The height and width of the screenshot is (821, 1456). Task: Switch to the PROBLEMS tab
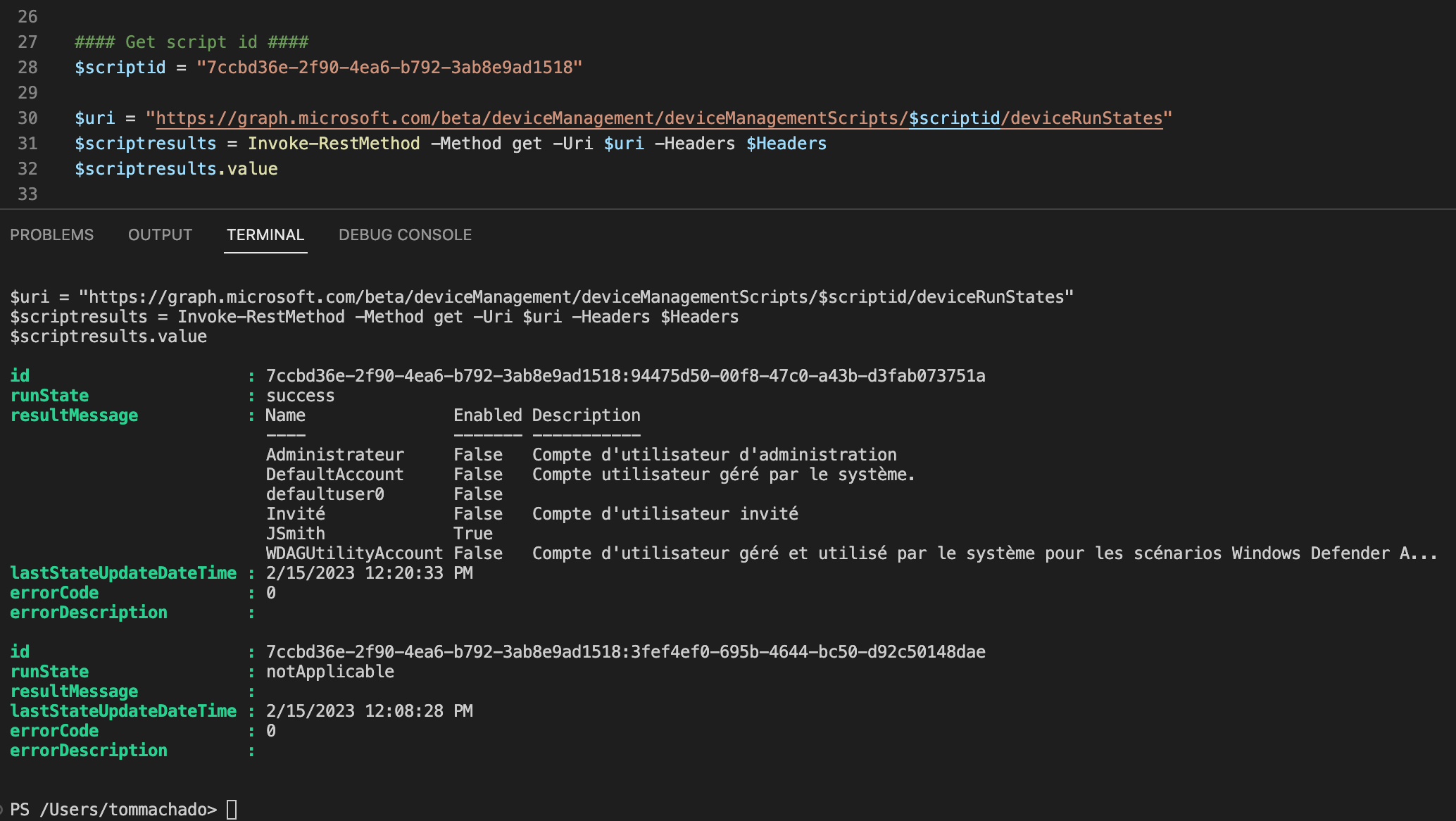51,235
